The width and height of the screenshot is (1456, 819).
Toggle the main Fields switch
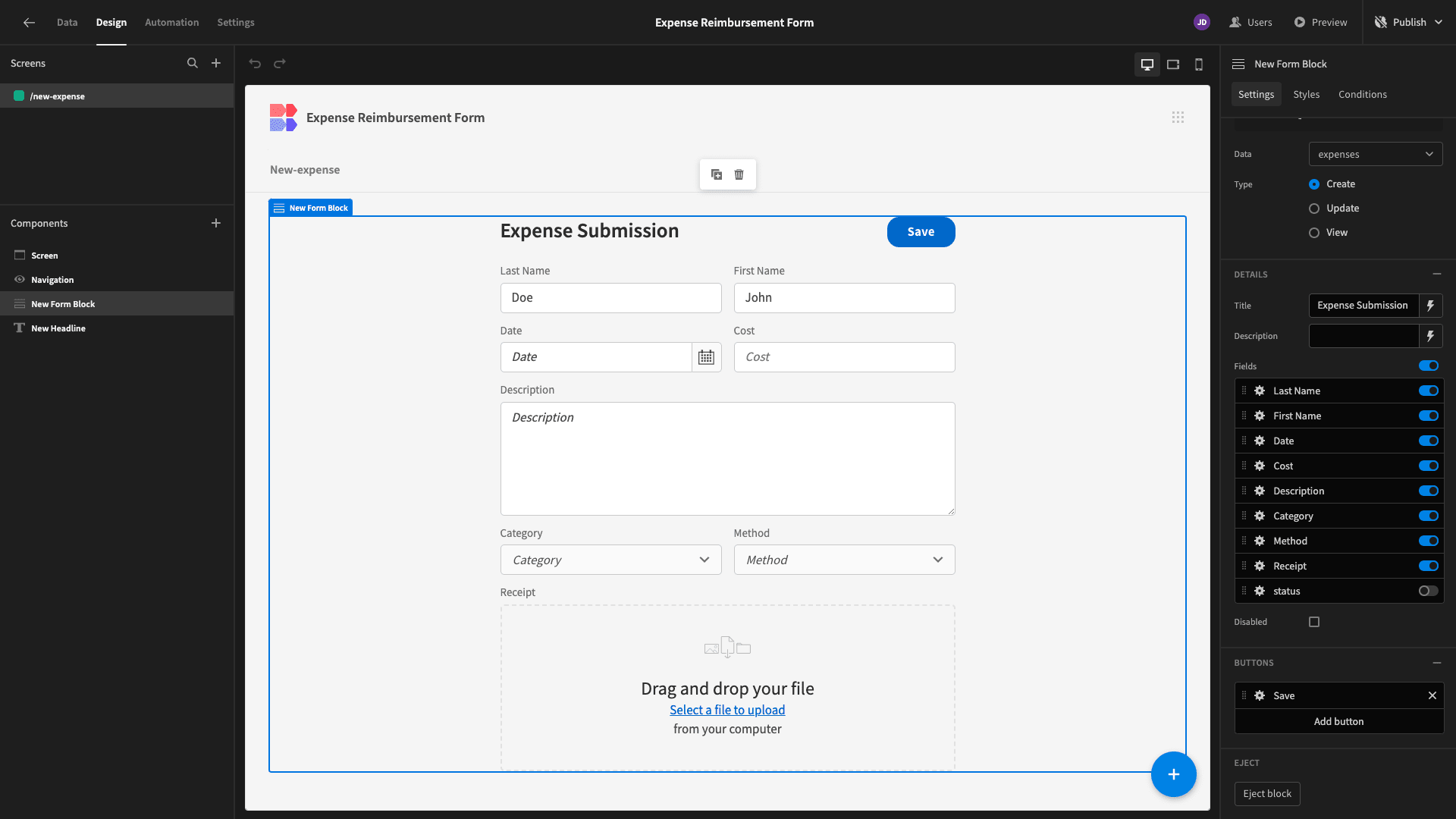point(1429,366)
